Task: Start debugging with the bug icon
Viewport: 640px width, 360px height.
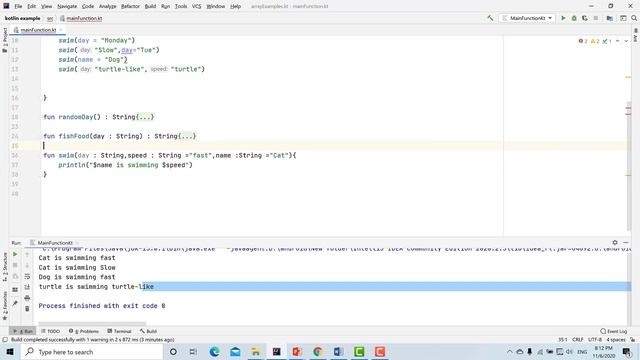Action: click(x=574, y=18)
